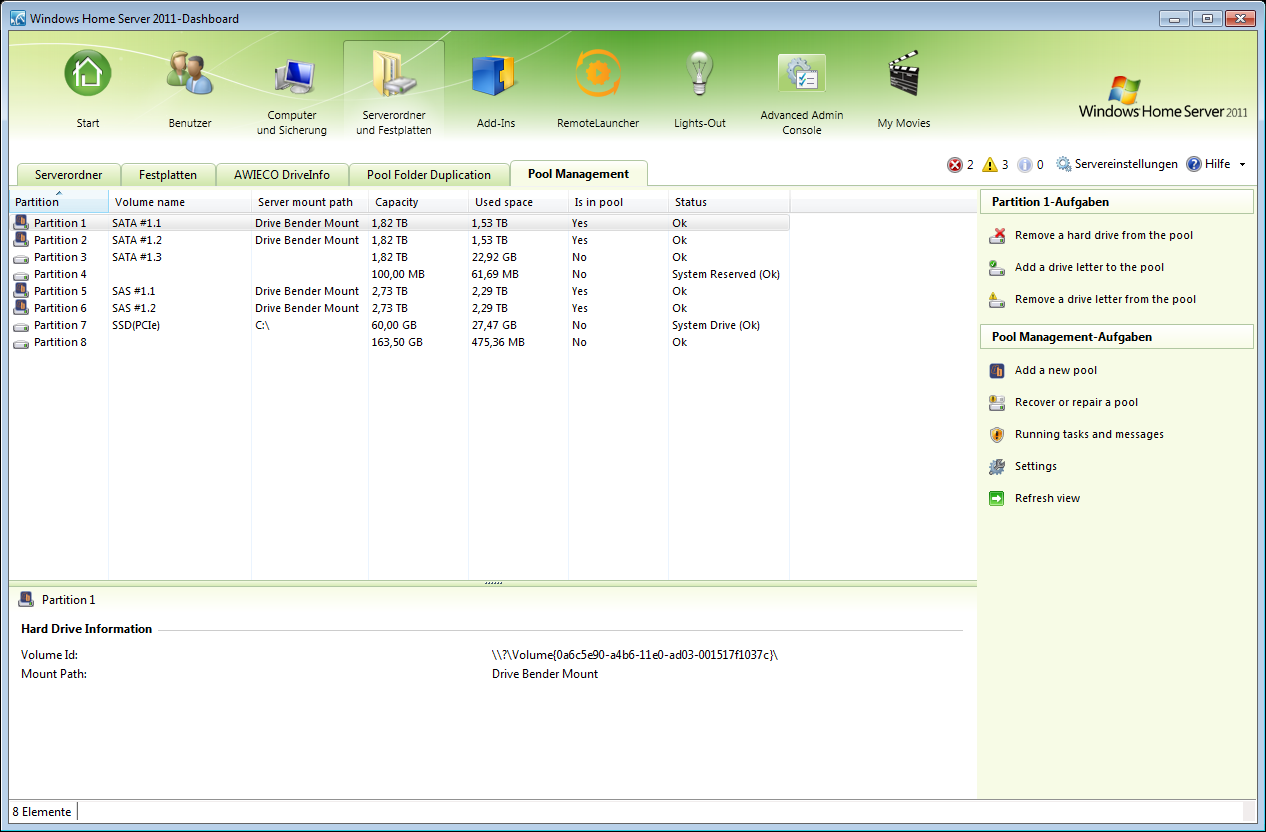Click the Servereinstellungen gear icon

pos(1064,164)
